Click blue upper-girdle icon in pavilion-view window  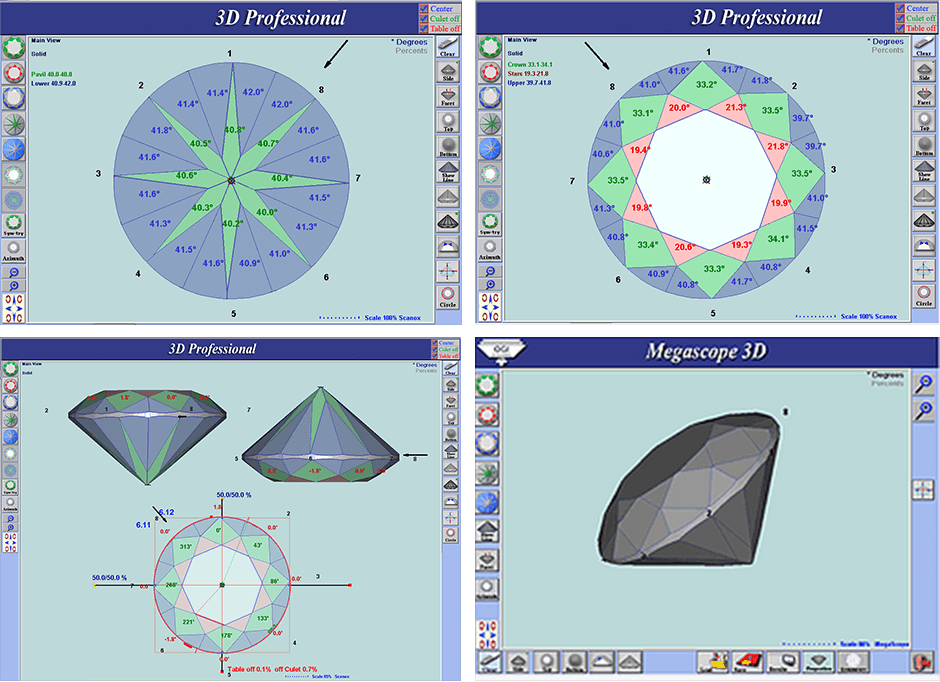(13, 98)
